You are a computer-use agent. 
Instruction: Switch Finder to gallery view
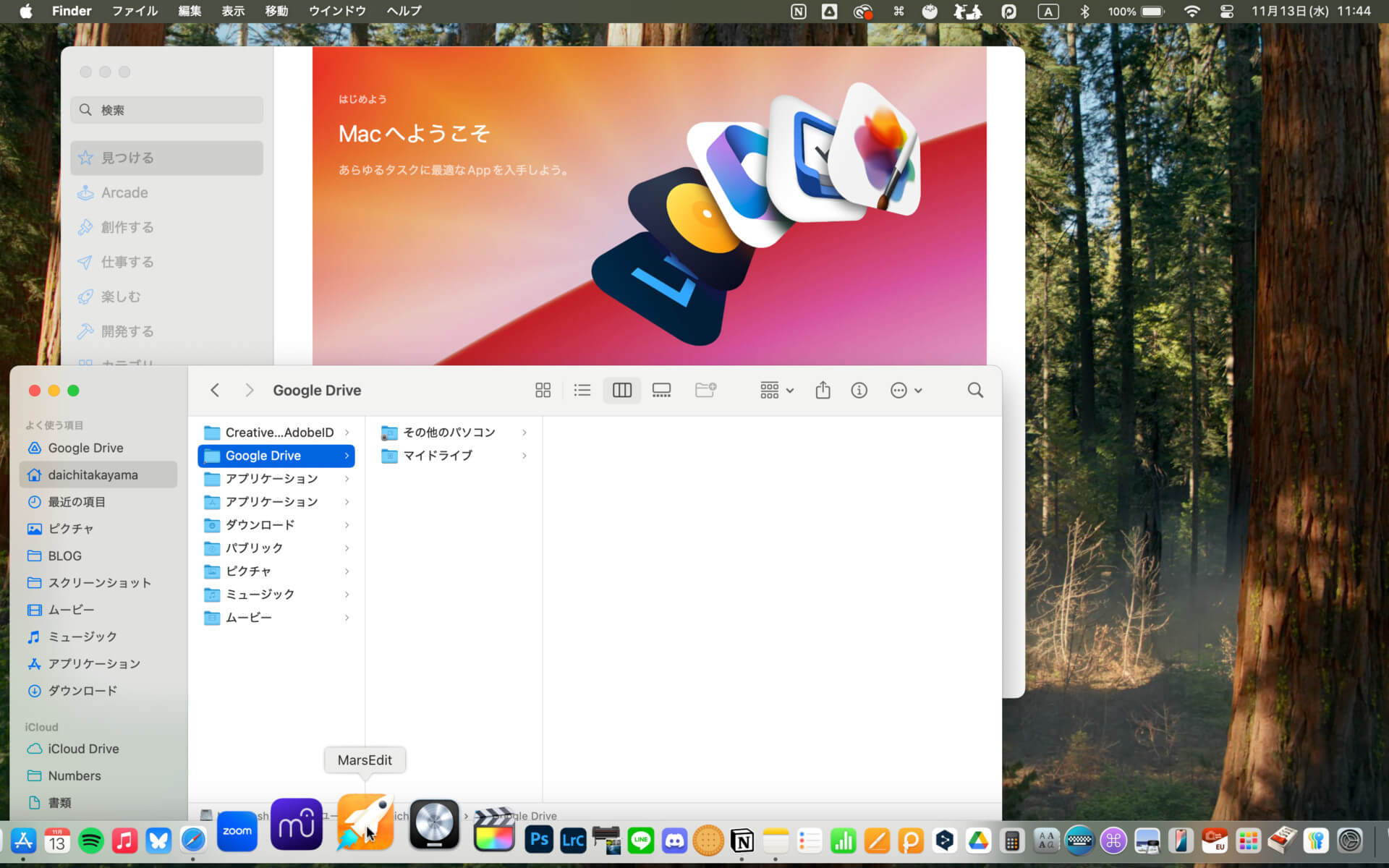pos(661,391)
